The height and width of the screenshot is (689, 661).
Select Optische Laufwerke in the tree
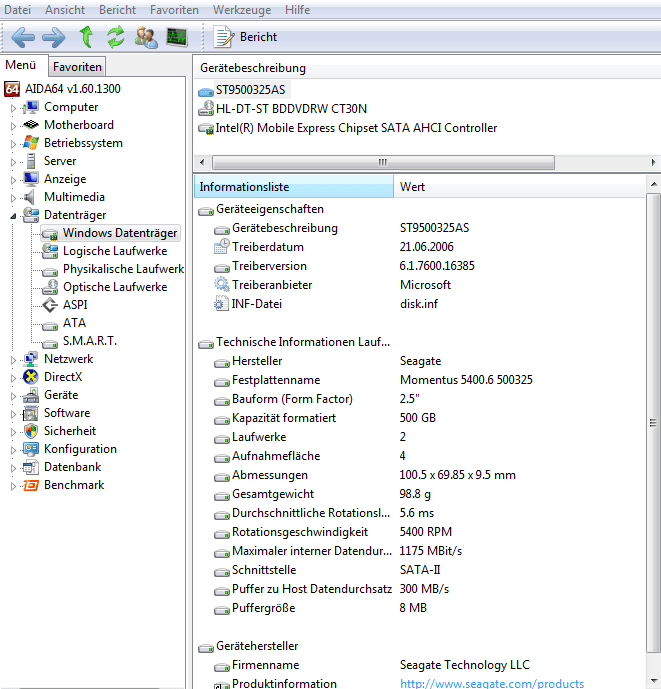pos(115,287)
